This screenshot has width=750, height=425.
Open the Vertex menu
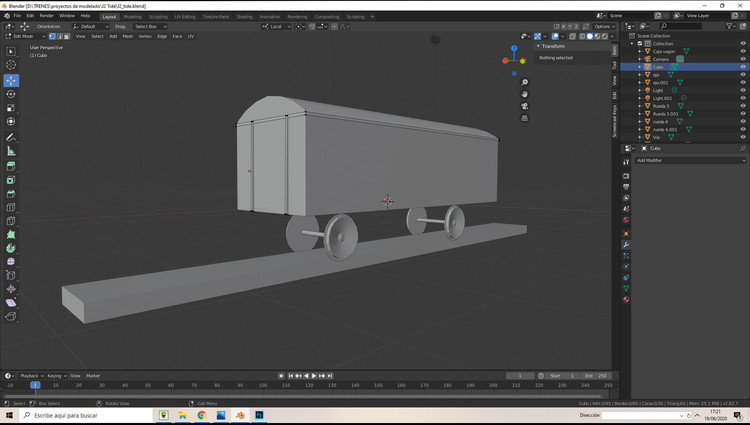pyautogui.click(x=145, y=36)
